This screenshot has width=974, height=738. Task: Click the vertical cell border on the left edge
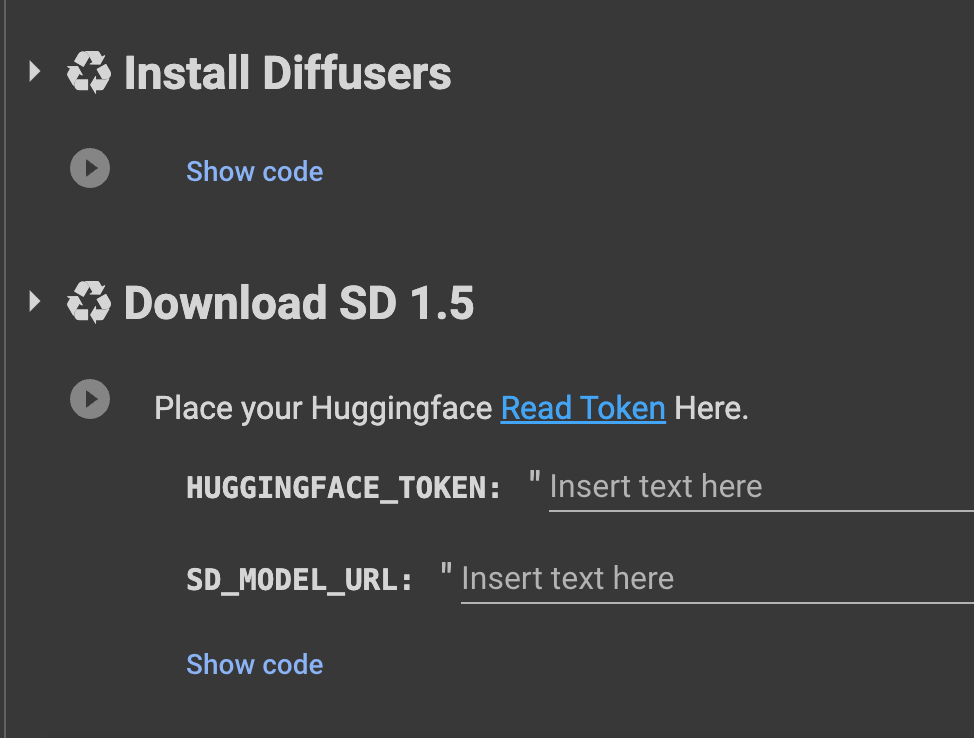(5, 369)
